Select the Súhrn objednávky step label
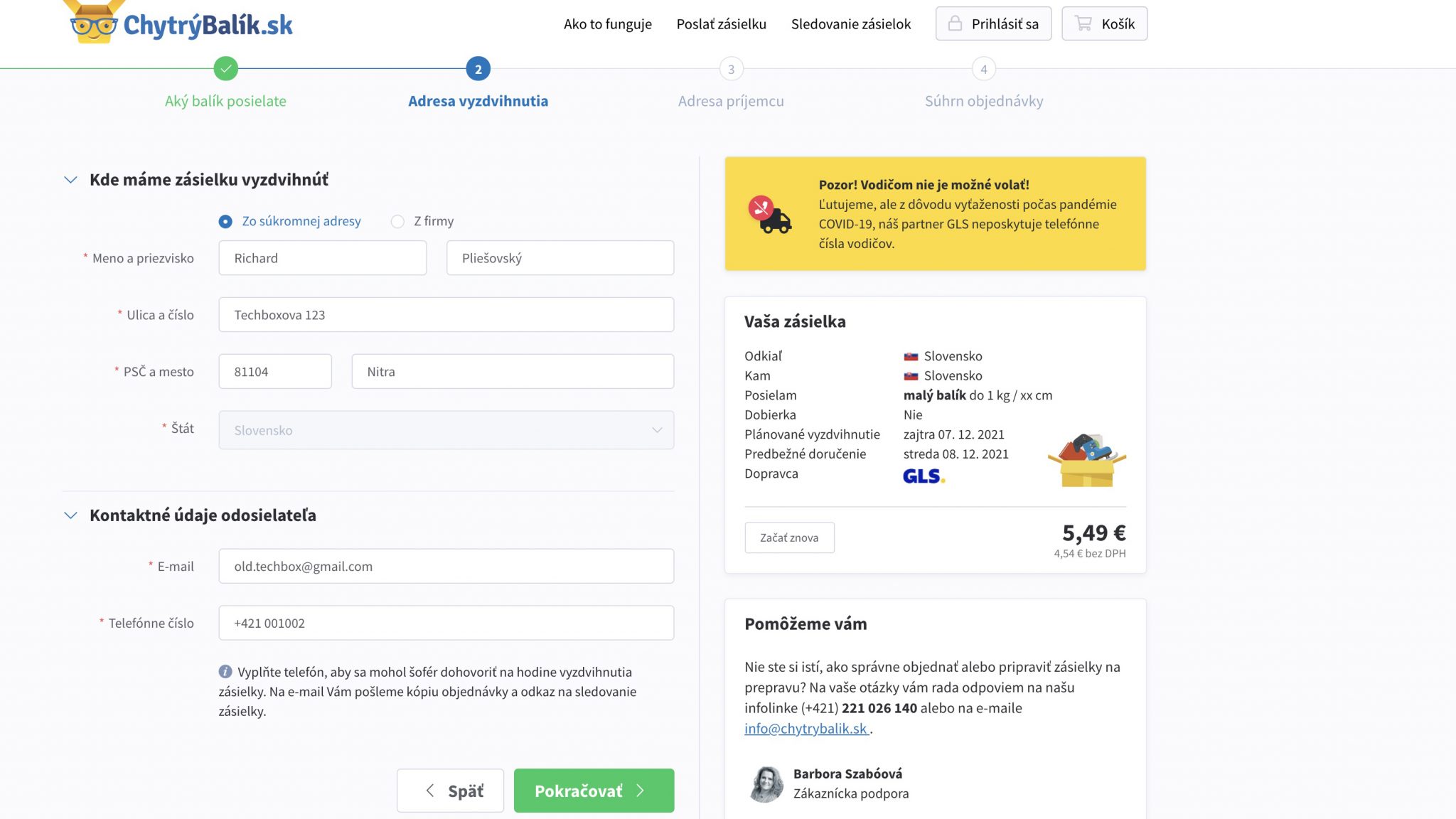1456x819 pixels. click(x=984, y=101)
